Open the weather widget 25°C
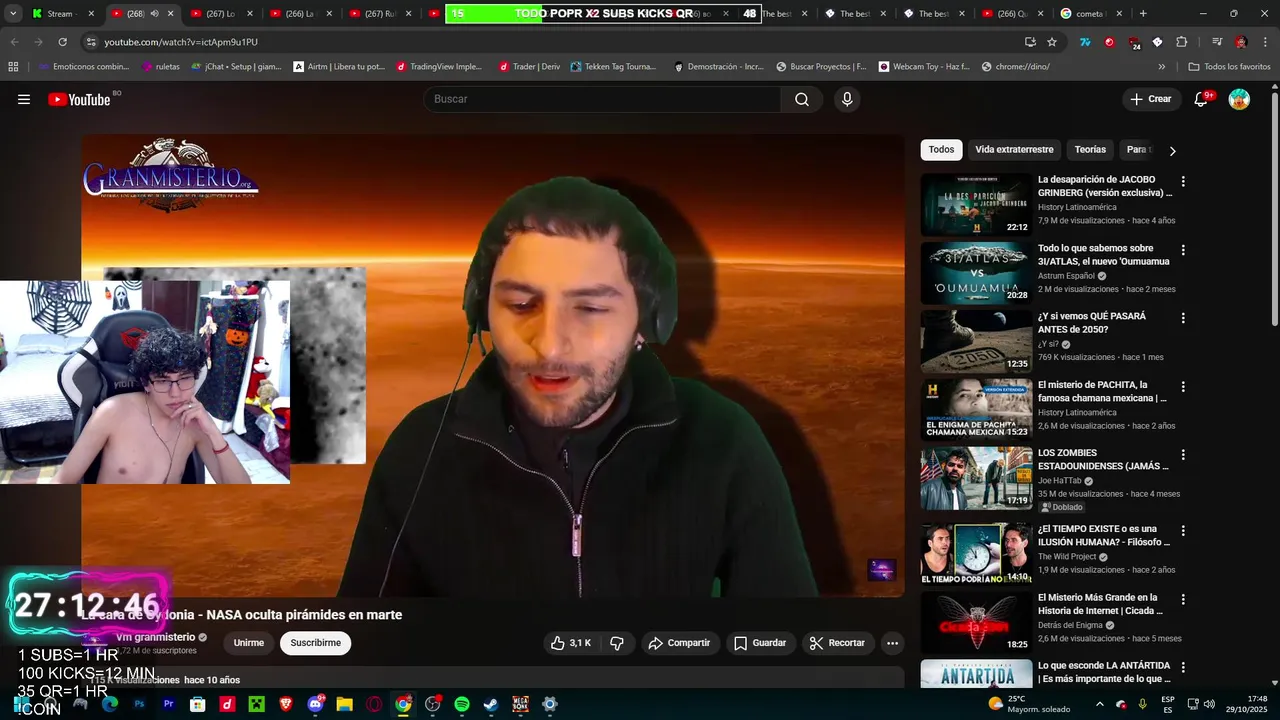 1029,704
